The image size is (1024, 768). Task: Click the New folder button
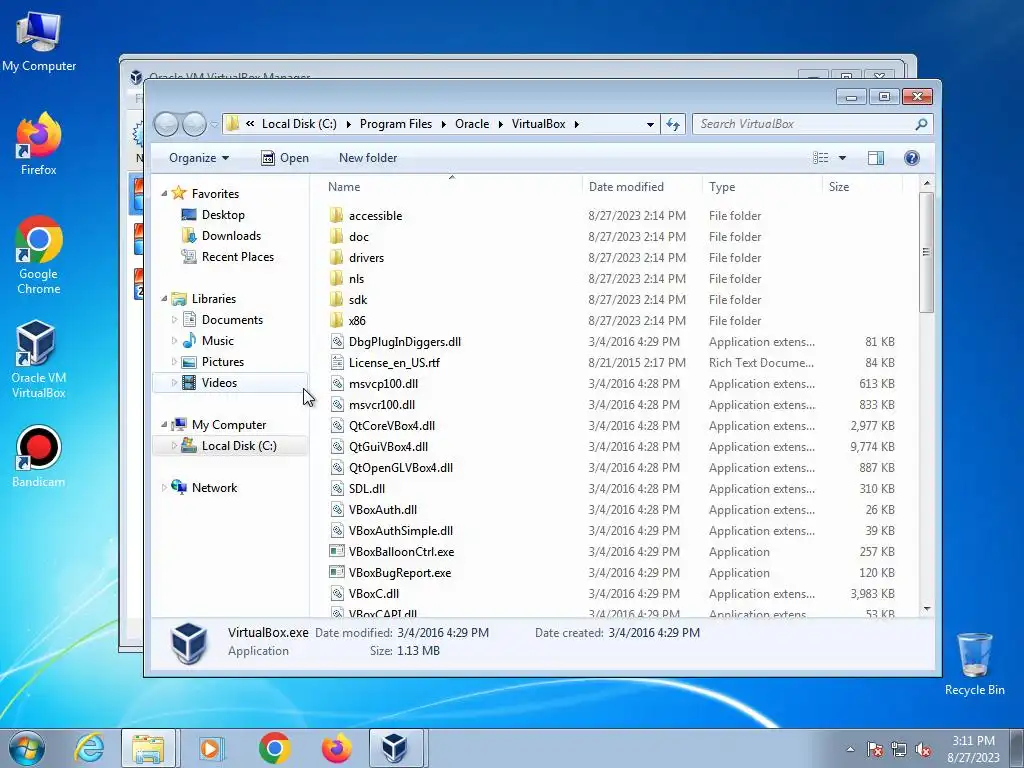click(368, 158)
